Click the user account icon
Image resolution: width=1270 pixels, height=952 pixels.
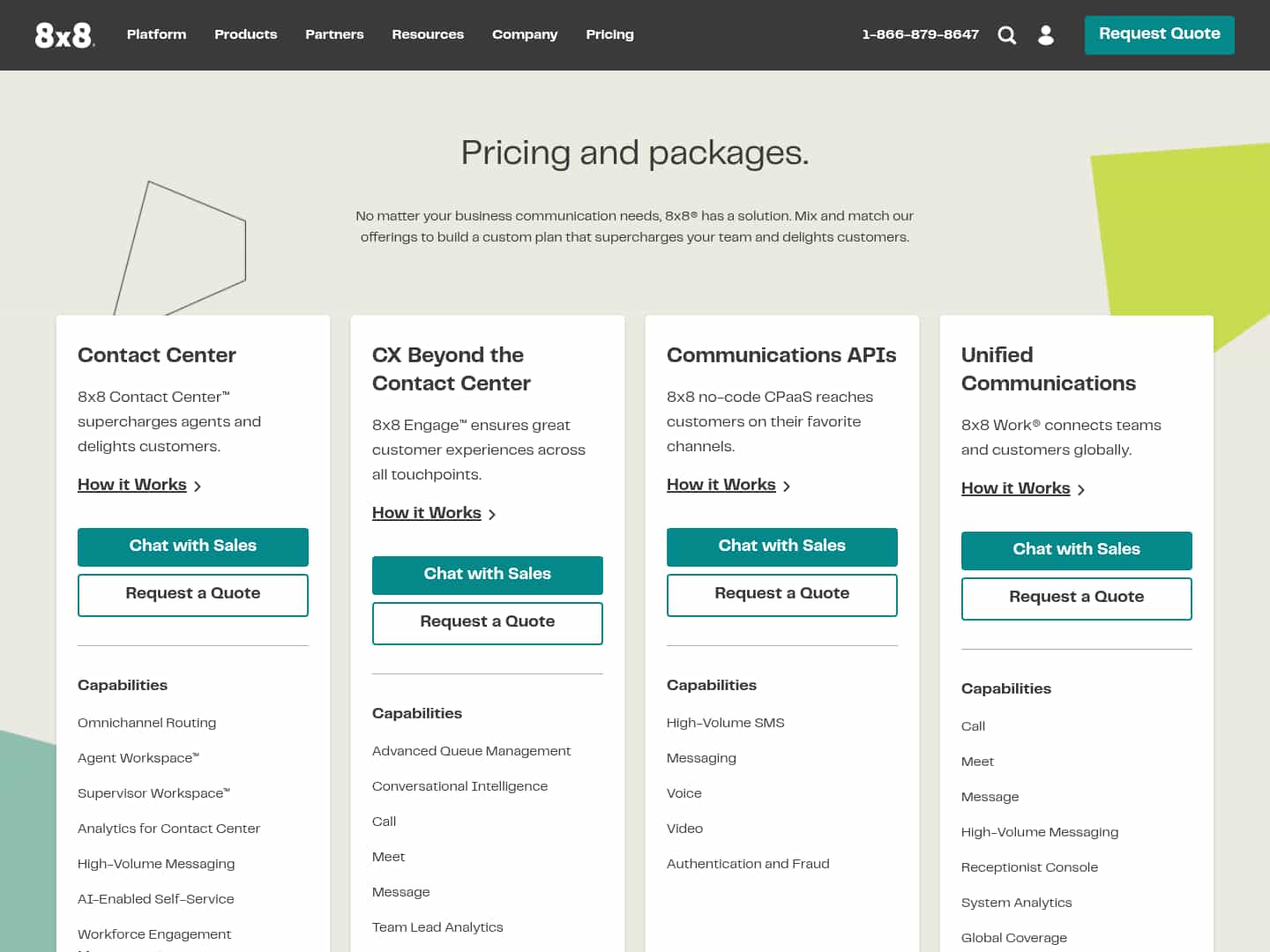pyautogui.click(x=1046, y=35)
